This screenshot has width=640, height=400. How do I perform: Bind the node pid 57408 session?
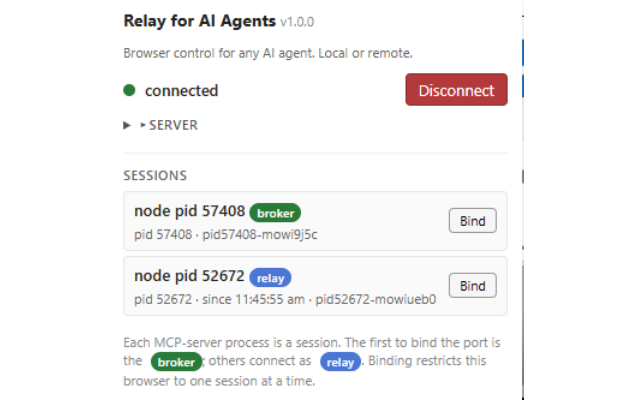[473, 221]
